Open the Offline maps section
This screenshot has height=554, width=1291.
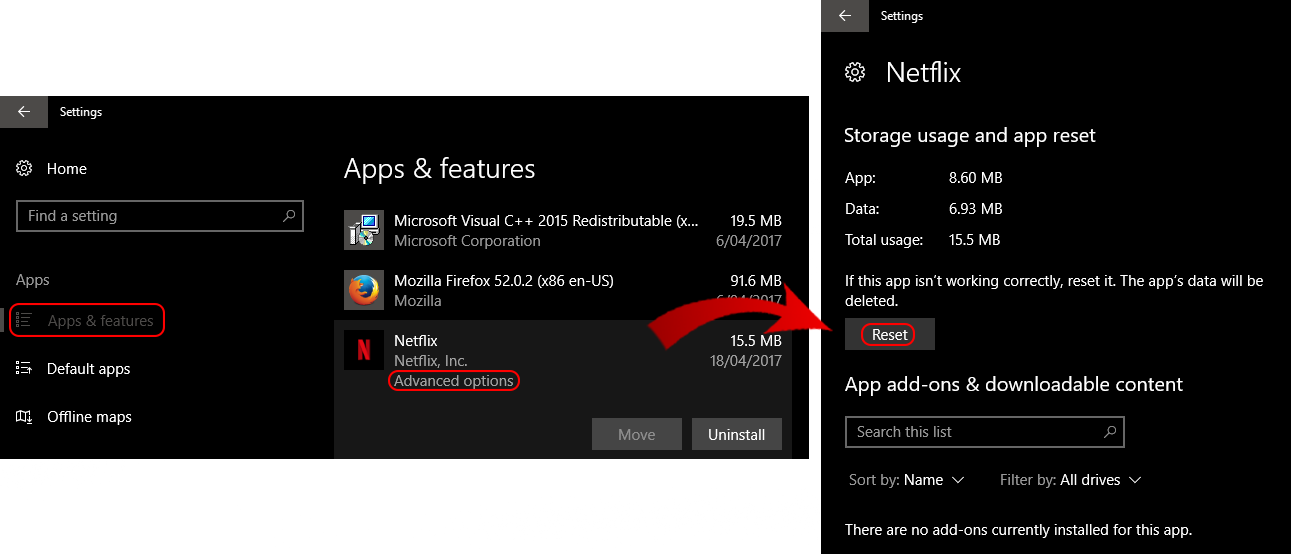coord(89,417)
